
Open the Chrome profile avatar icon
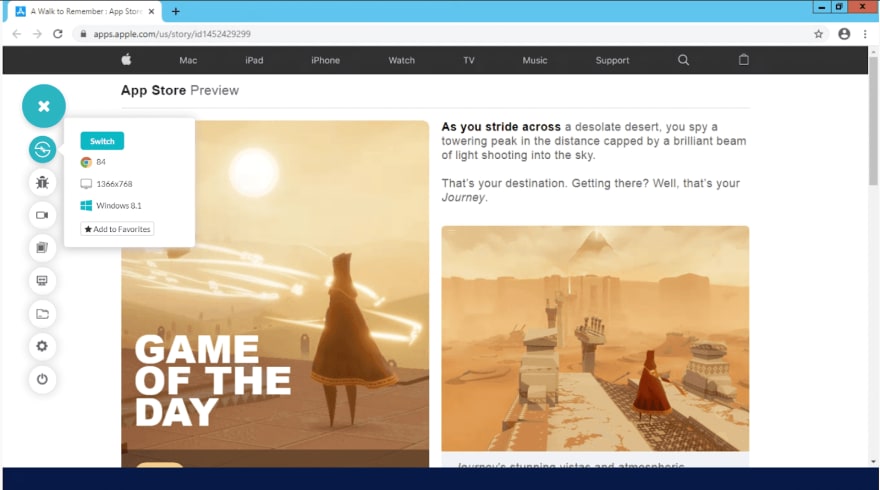coord(844,34)
